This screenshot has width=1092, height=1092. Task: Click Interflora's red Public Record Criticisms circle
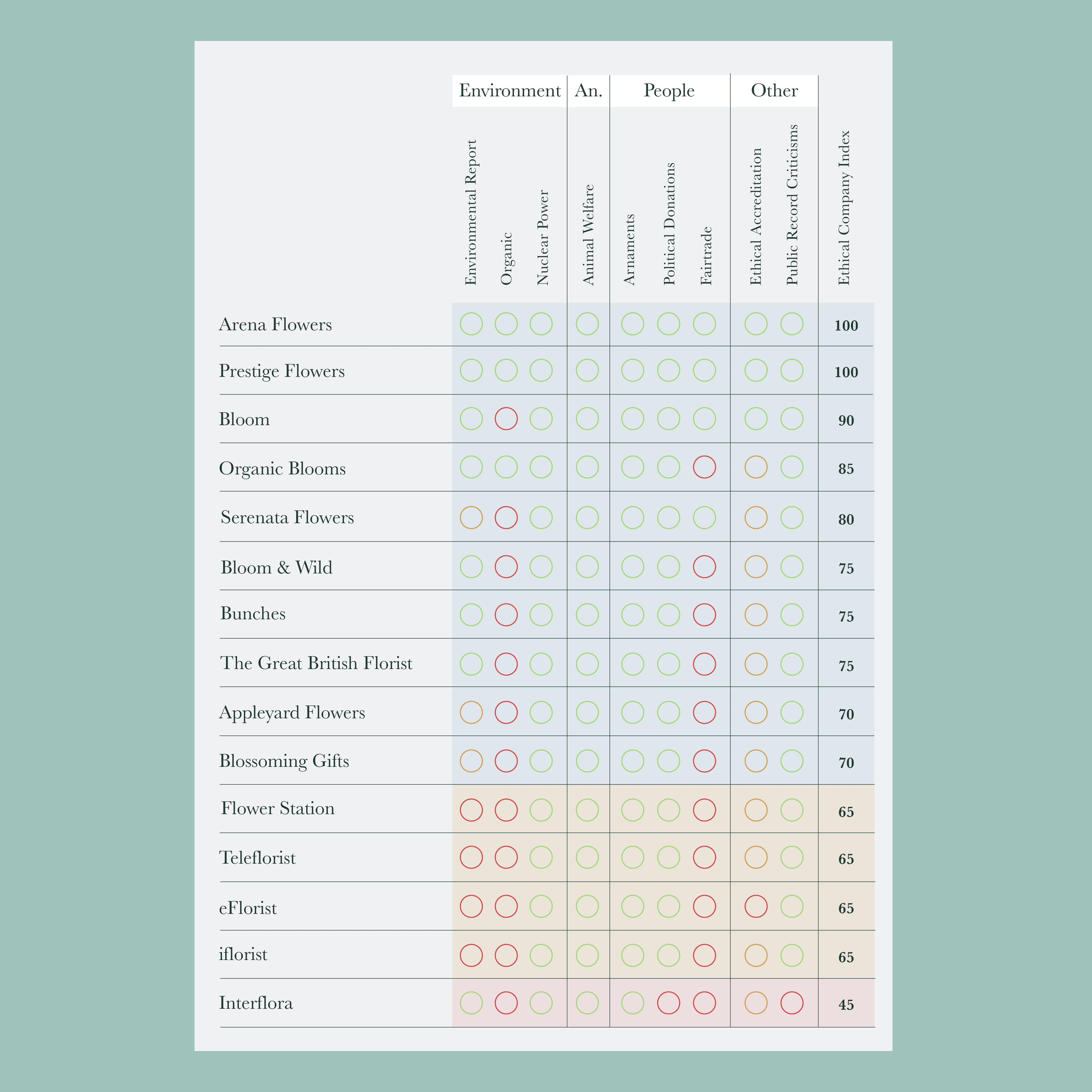(791, 1003)
